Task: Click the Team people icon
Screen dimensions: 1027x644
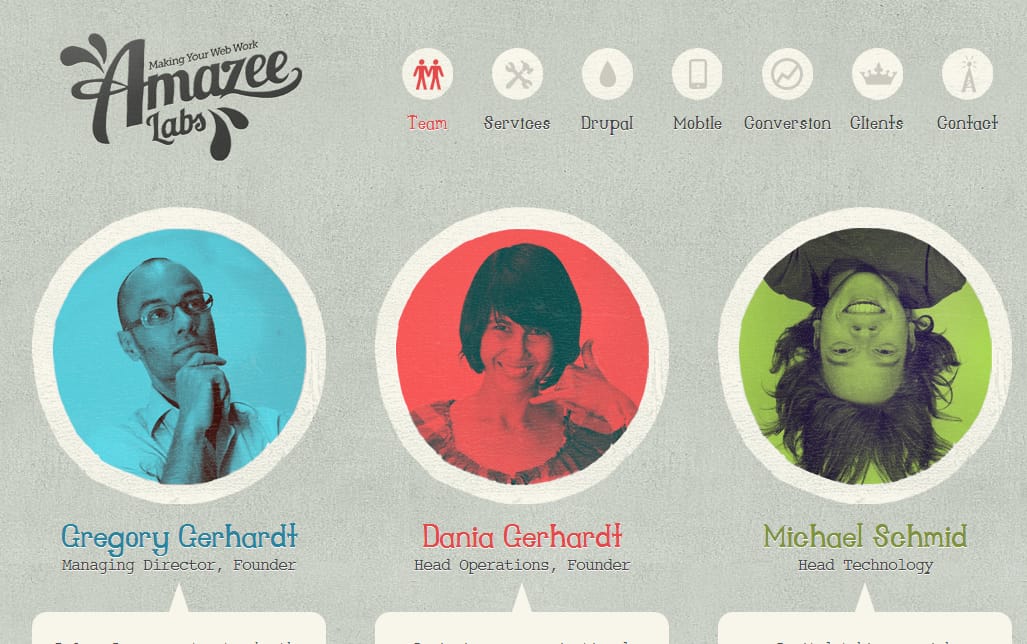Action: click(x=428, y=74)
